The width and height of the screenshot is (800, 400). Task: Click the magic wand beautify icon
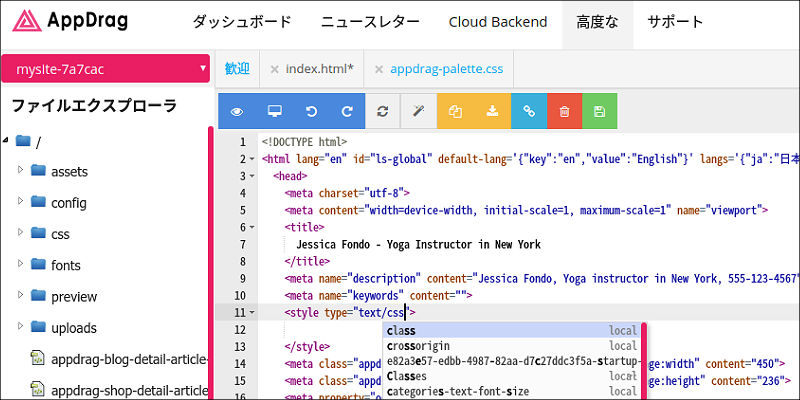coord(419,111)
